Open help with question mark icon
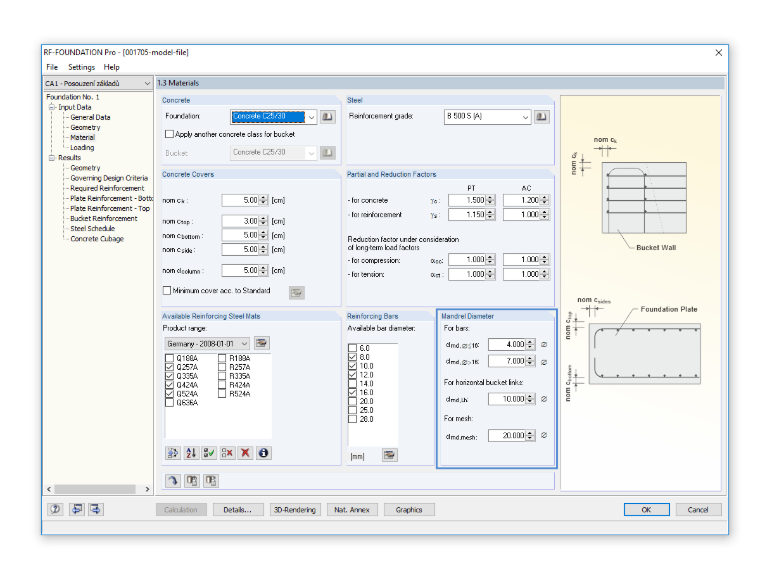This screenshot has width=760, height=570. 55,509
